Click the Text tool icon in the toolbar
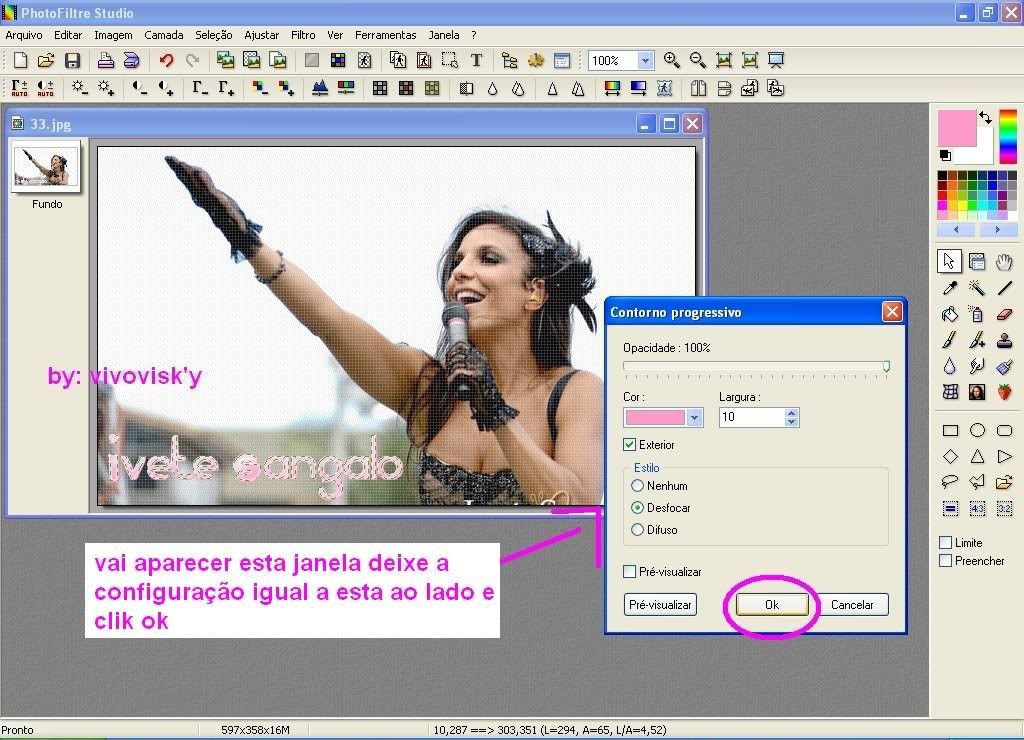 476,61
